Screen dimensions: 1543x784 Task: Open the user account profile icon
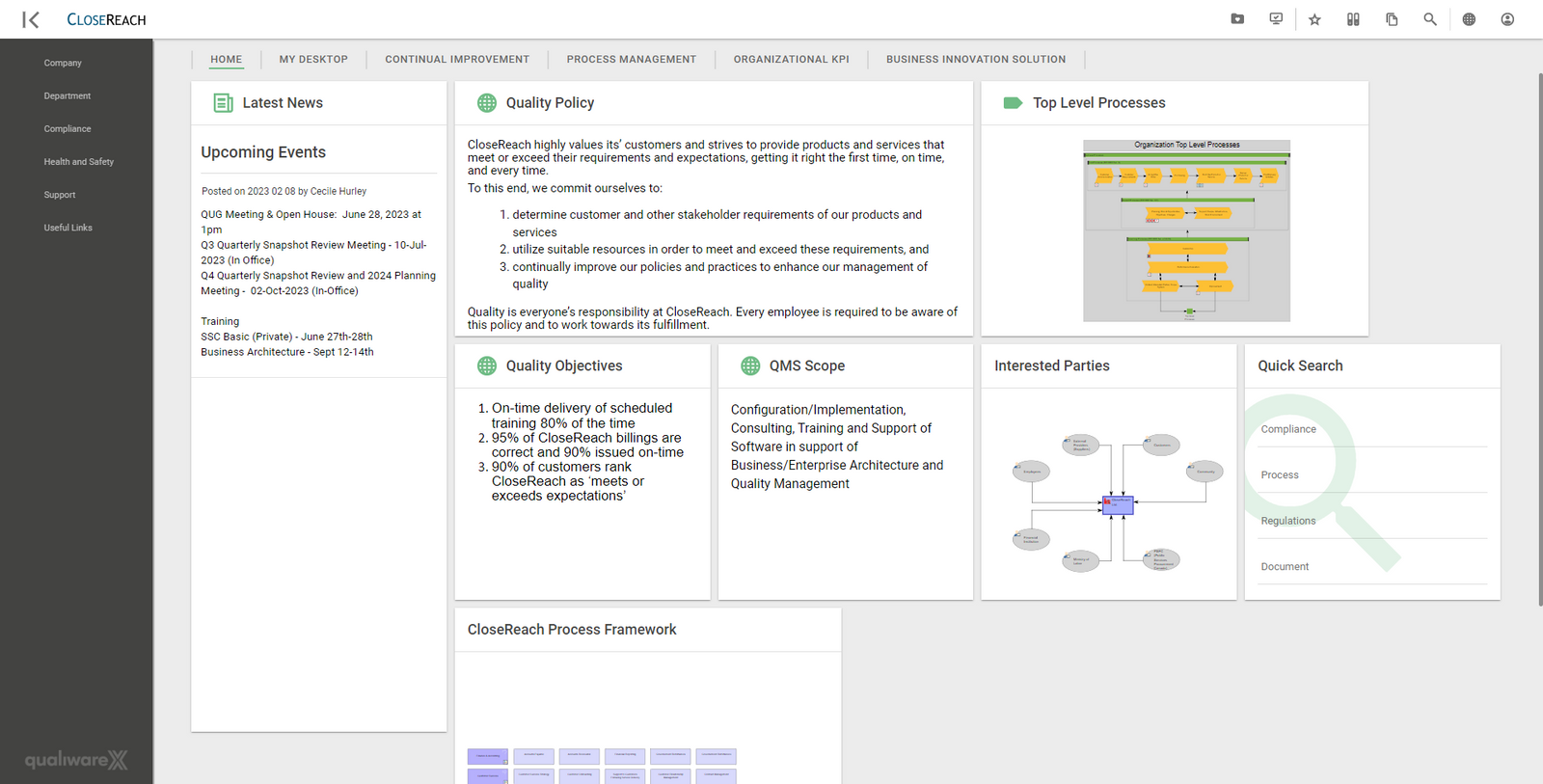pyautogui.click(x=1507, y=19)
